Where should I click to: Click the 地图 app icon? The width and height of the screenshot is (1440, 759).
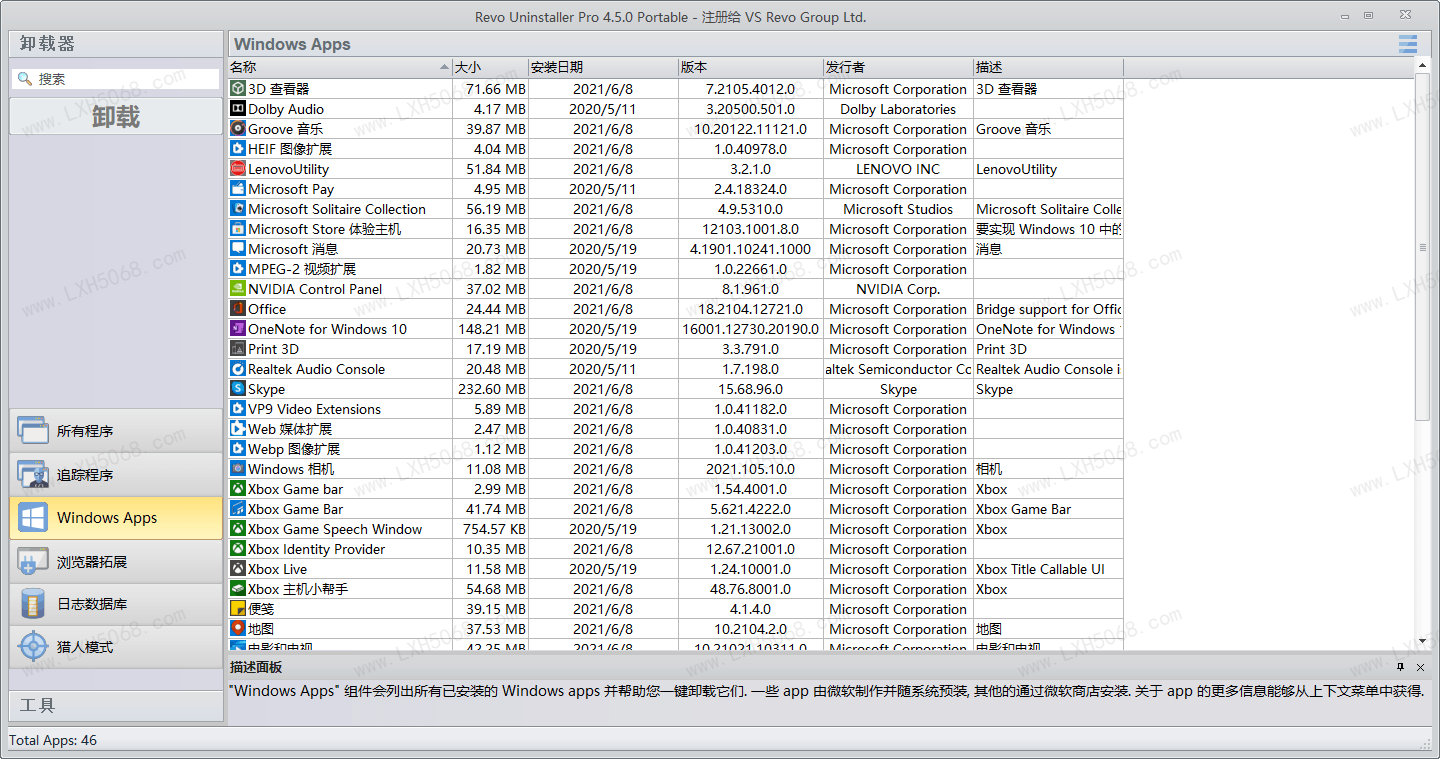[x=238, y=629]
